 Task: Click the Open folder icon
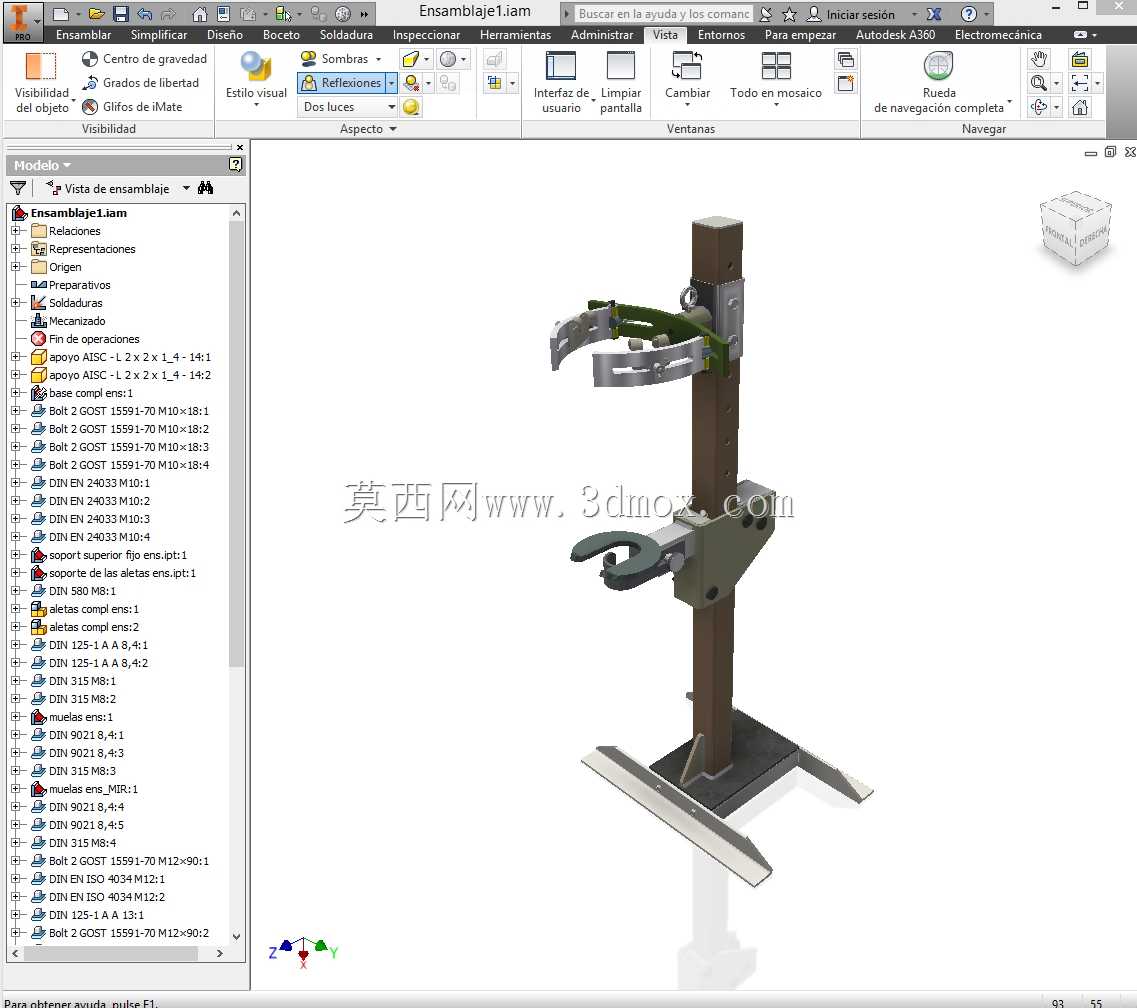coord(96,14)
